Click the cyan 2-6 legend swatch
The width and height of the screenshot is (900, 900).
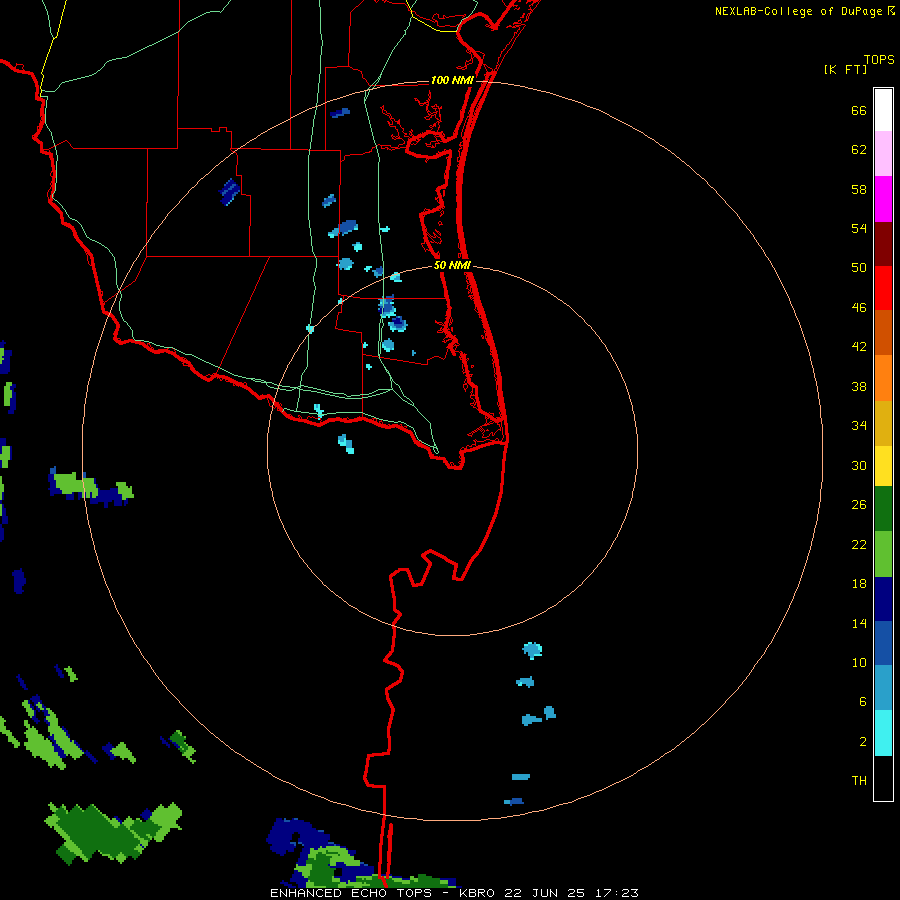point(883,733)
